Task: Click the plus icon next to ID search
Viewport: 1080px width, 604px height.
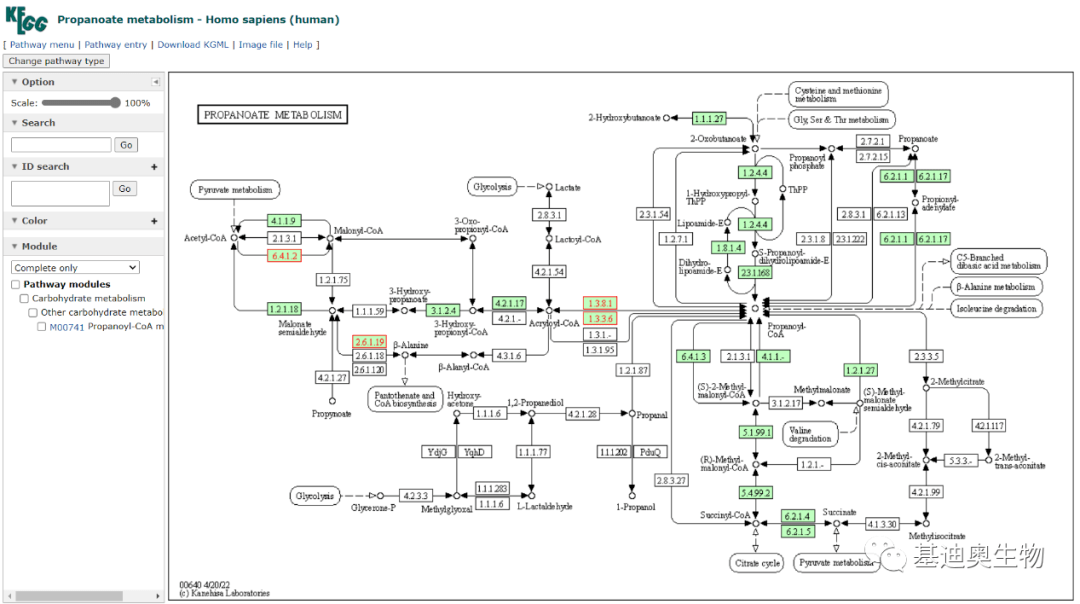Action: (x=154, y=167)
